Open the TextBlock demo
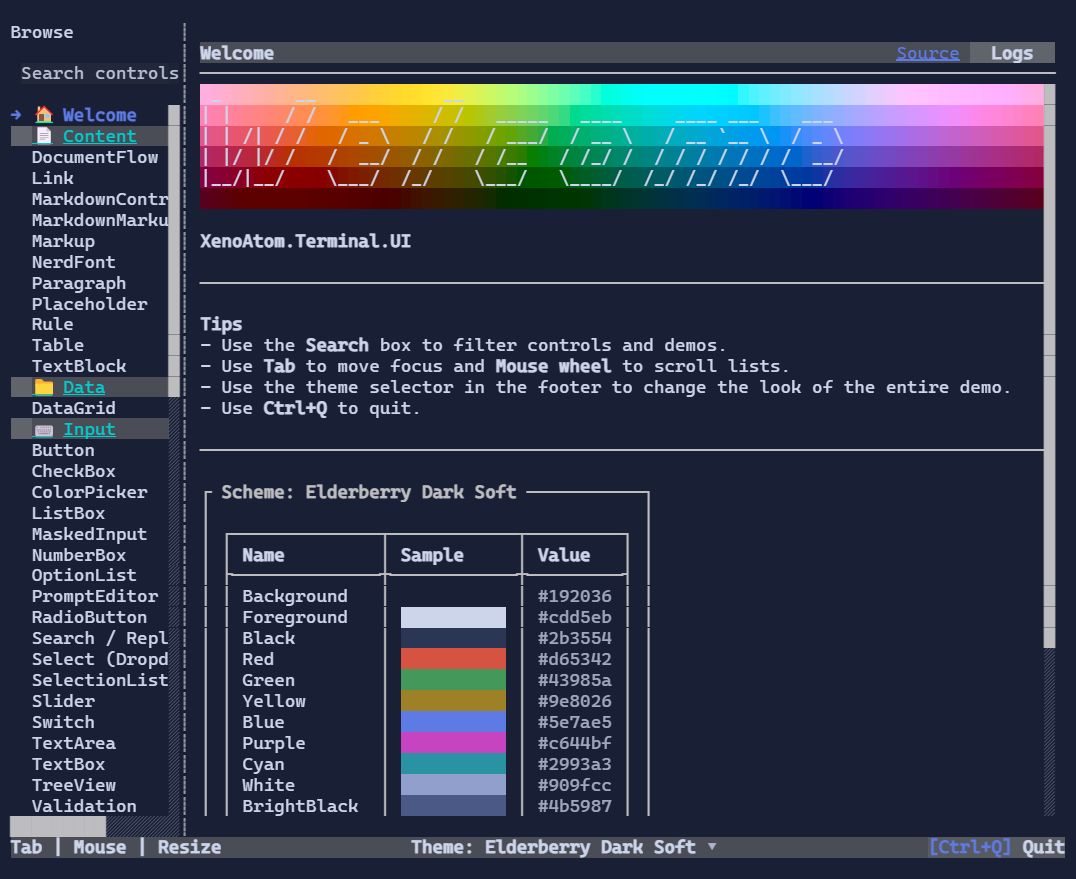The image size is (1076, 879). (x=79, y=366)
